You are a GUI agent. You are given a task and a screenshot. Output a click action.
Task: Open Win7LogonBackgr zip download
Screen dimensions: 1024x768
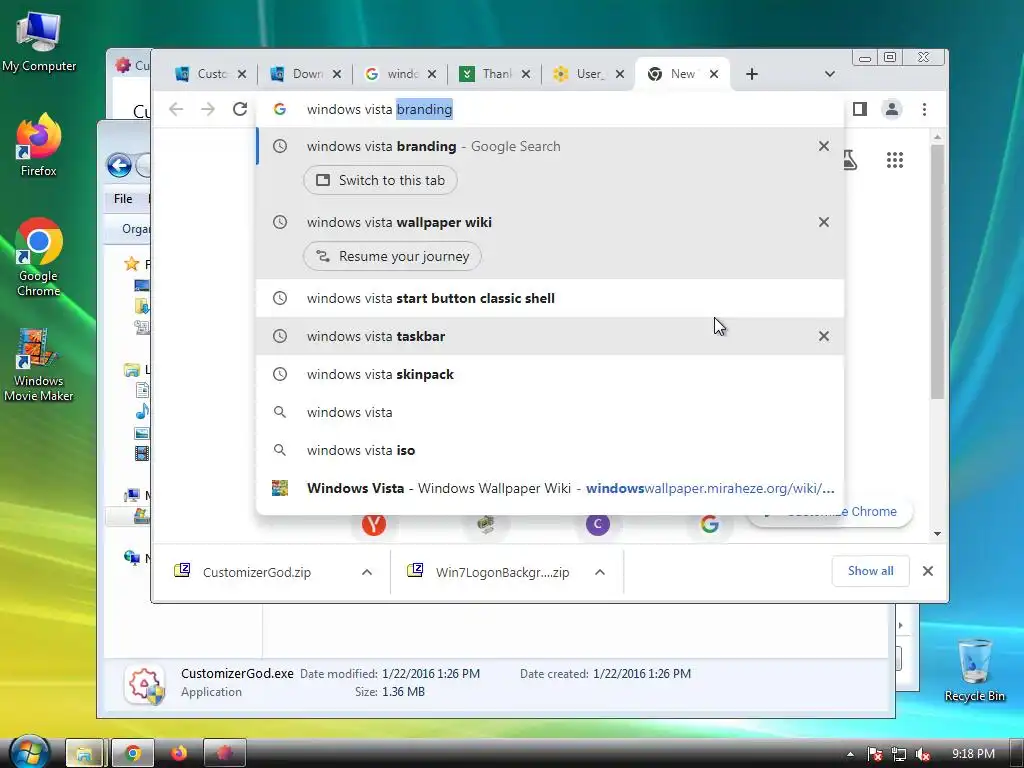coord(502,572)
